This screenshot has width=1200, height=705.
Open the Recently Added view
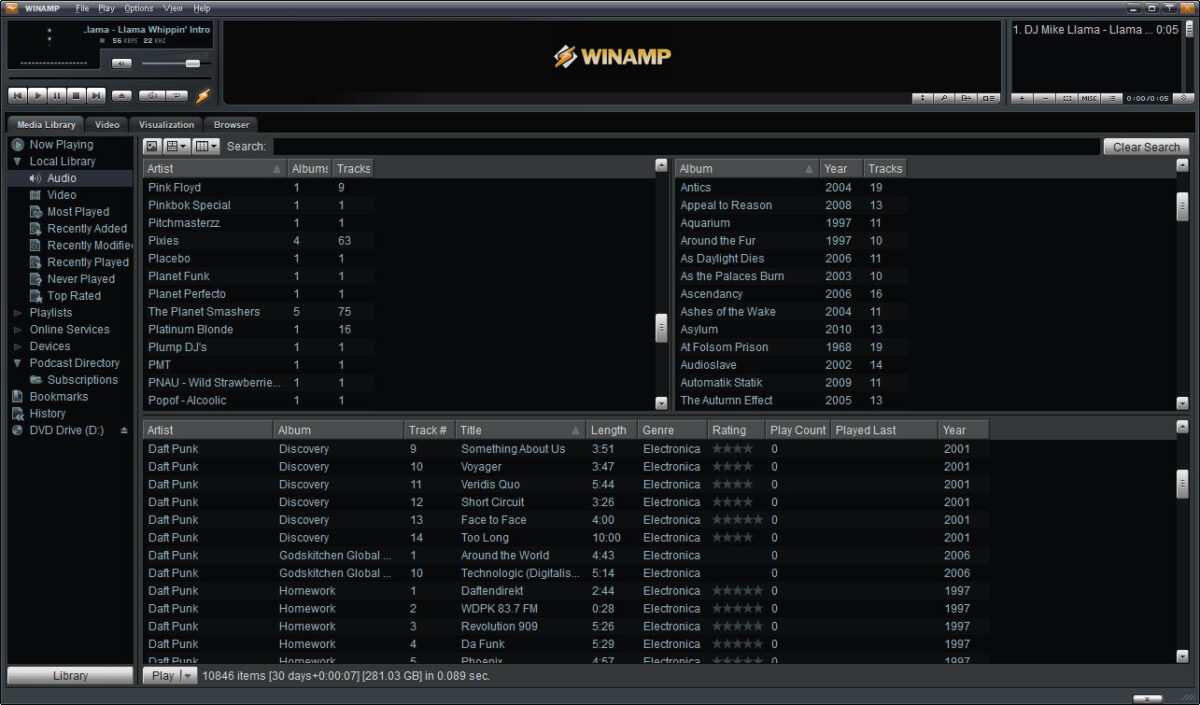(87, 229)
